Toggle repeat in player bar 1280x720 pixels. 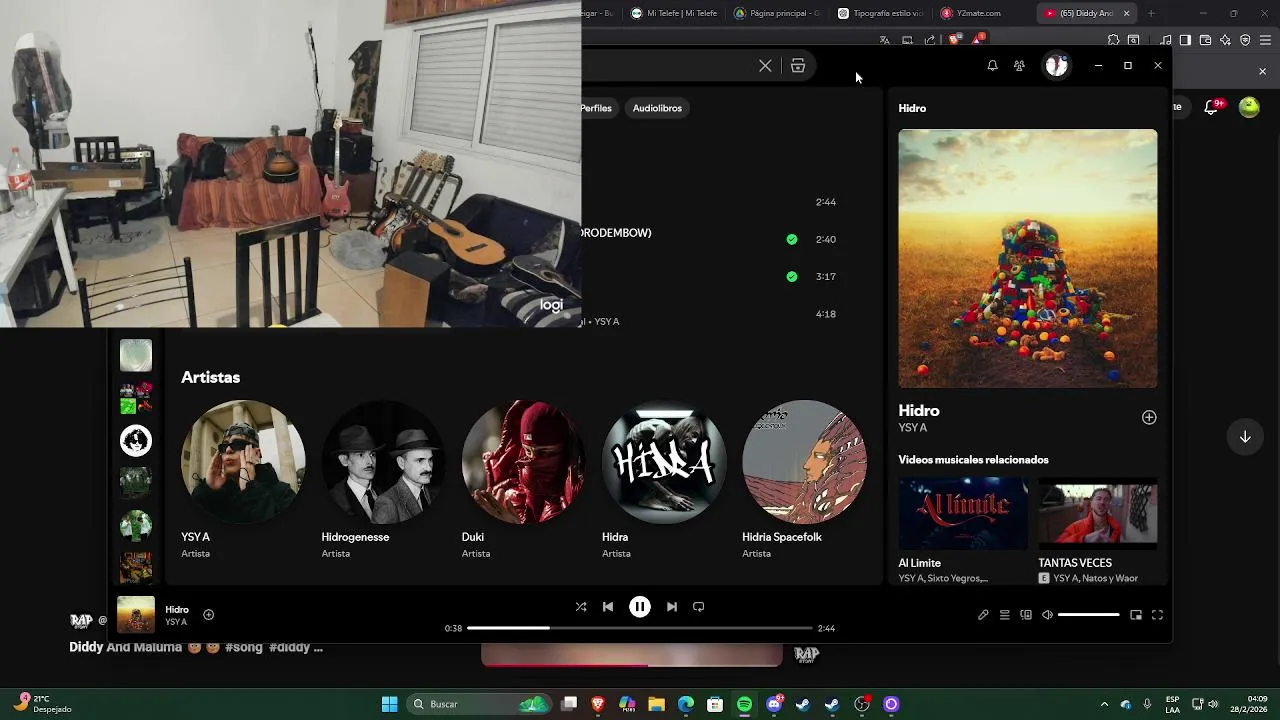coord(699,607)
